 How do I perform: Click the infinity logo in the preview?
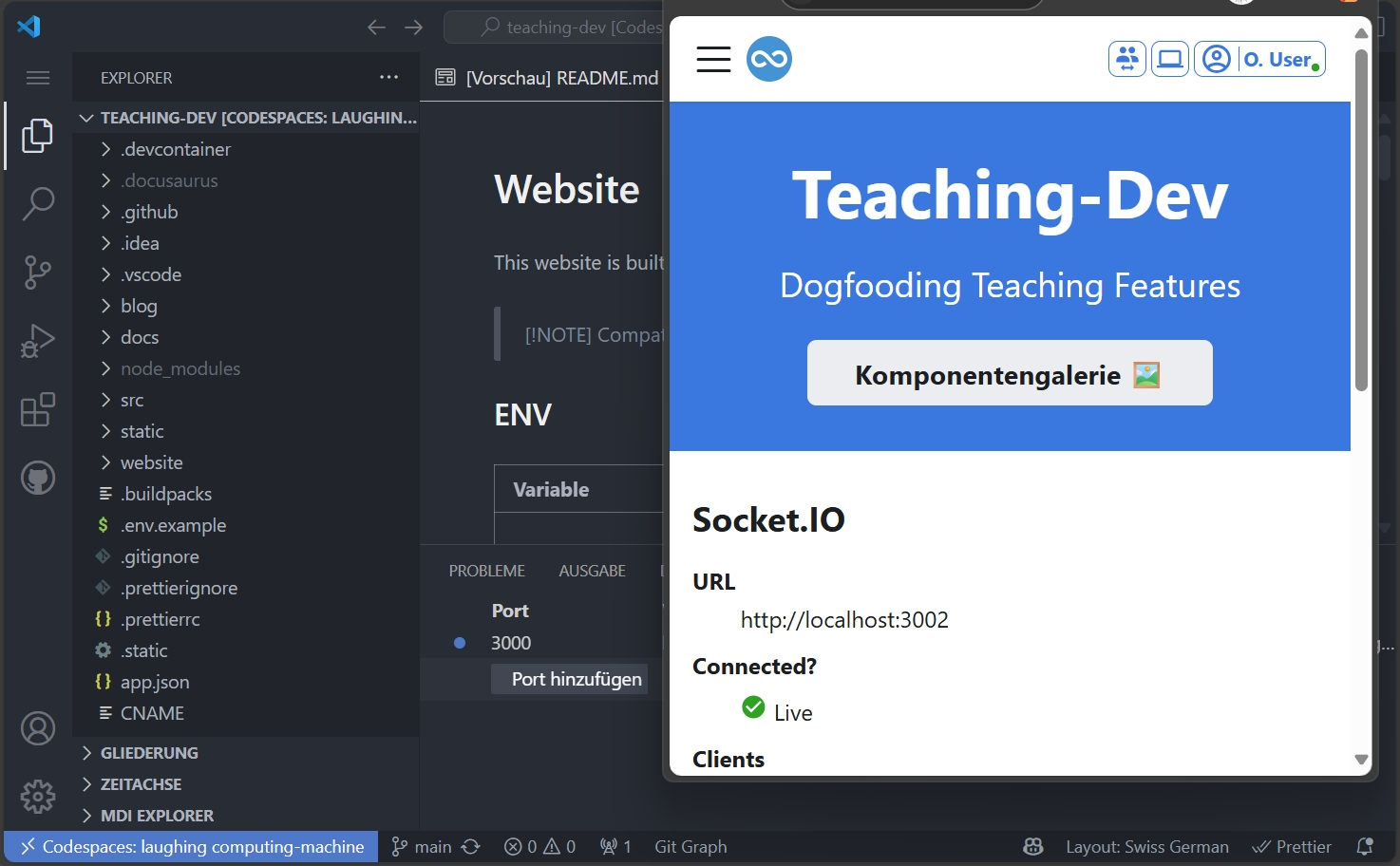coord(768,59)
